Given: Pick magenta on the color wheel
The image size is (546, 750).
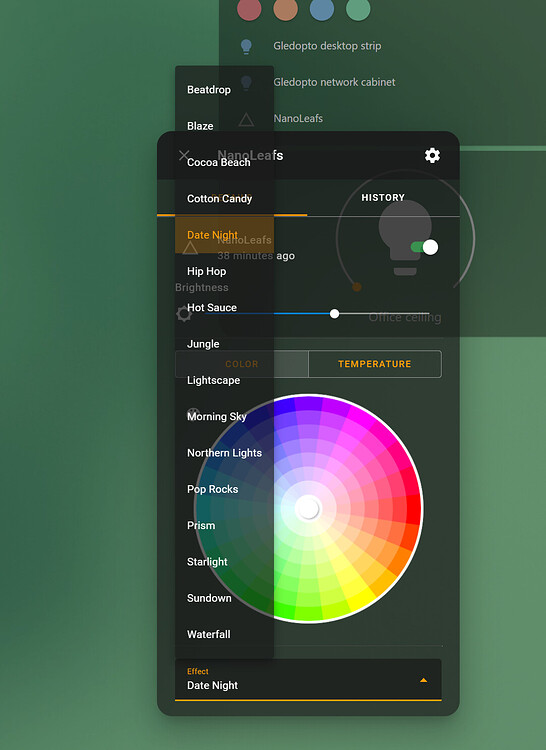Looking at the screenshot, I should pyautogui.click(x=362, y=419).
